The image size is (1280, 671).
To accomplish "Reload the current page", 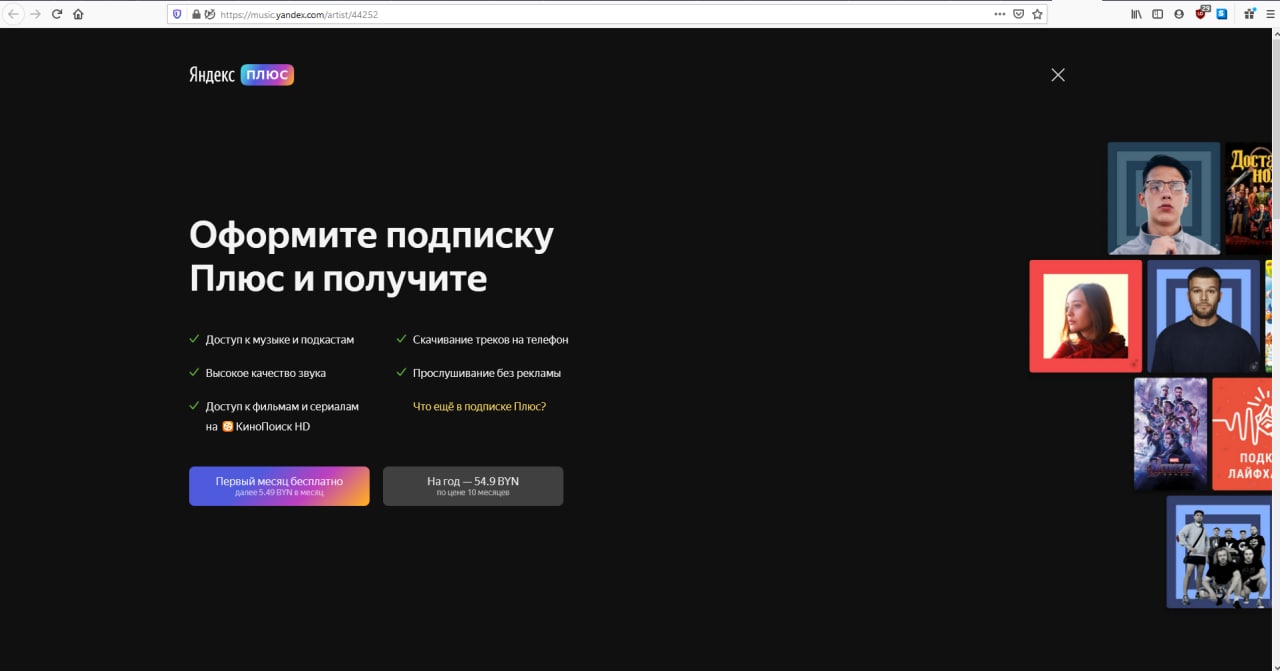I will click(x=57, y=14).
